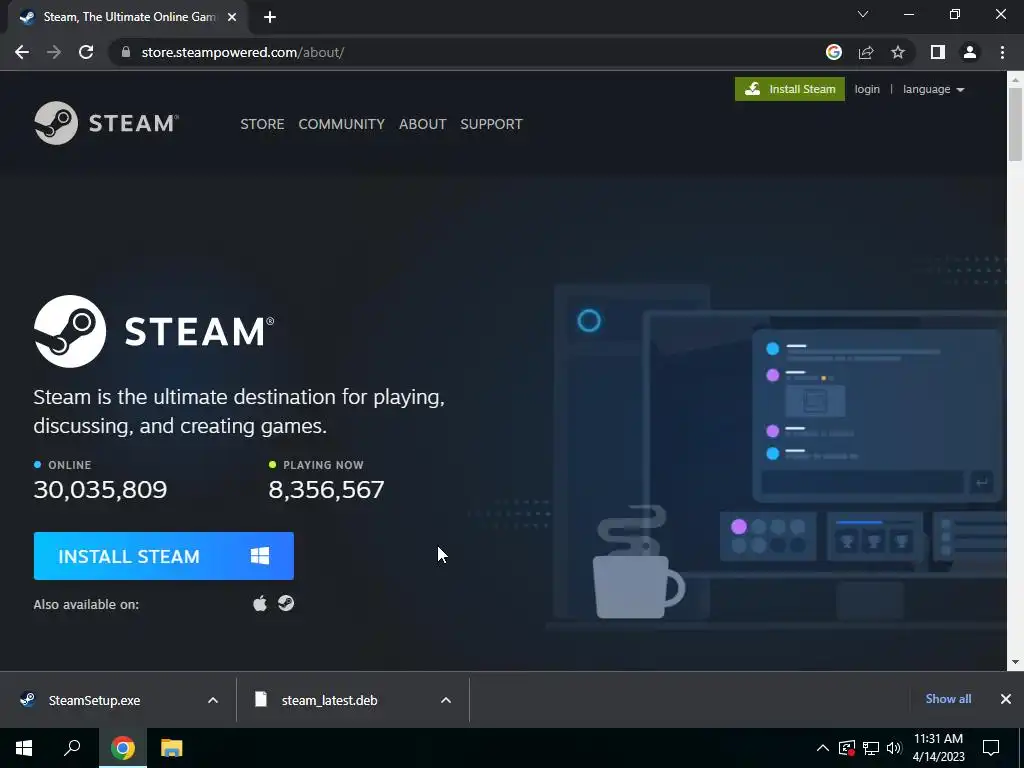The width and height of the screenshot is (1024, 768).
Task: Select the Apple macOS download icon
Action: (x=260, y=603)
